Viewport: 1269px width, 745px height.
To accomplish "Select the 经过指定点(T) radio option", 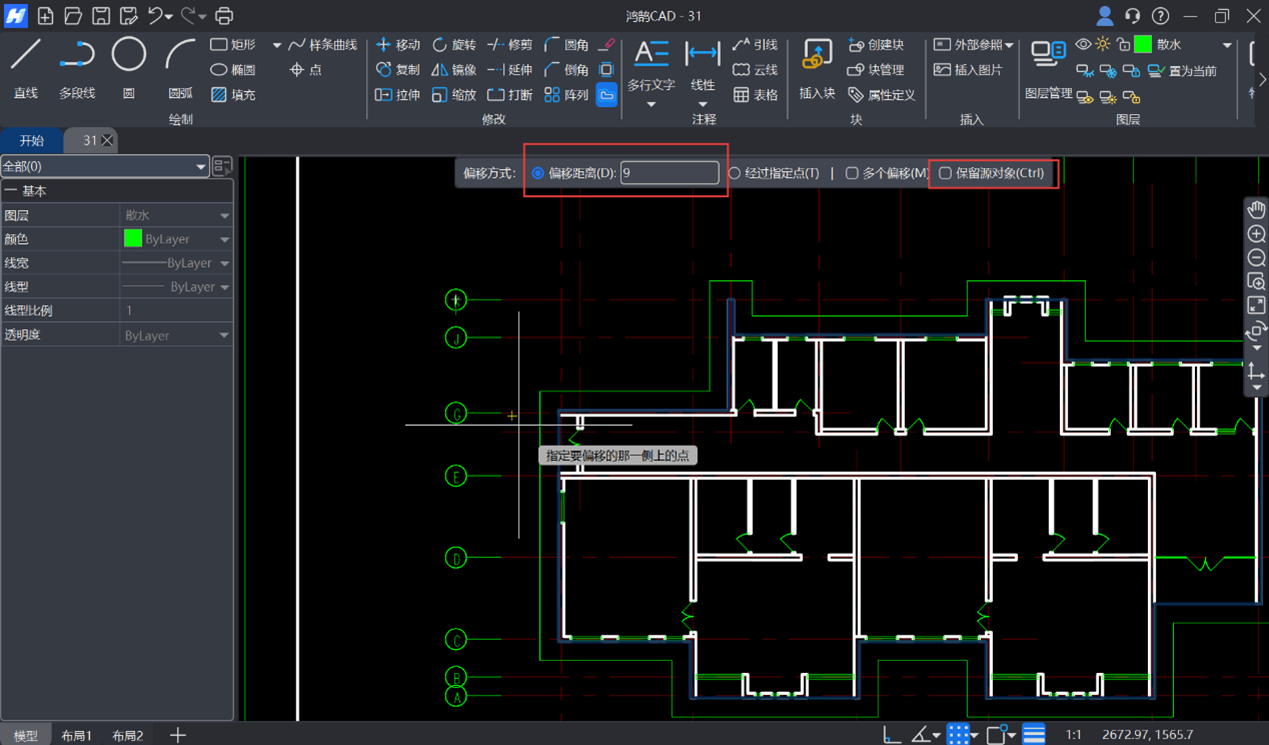I will 734,173.
